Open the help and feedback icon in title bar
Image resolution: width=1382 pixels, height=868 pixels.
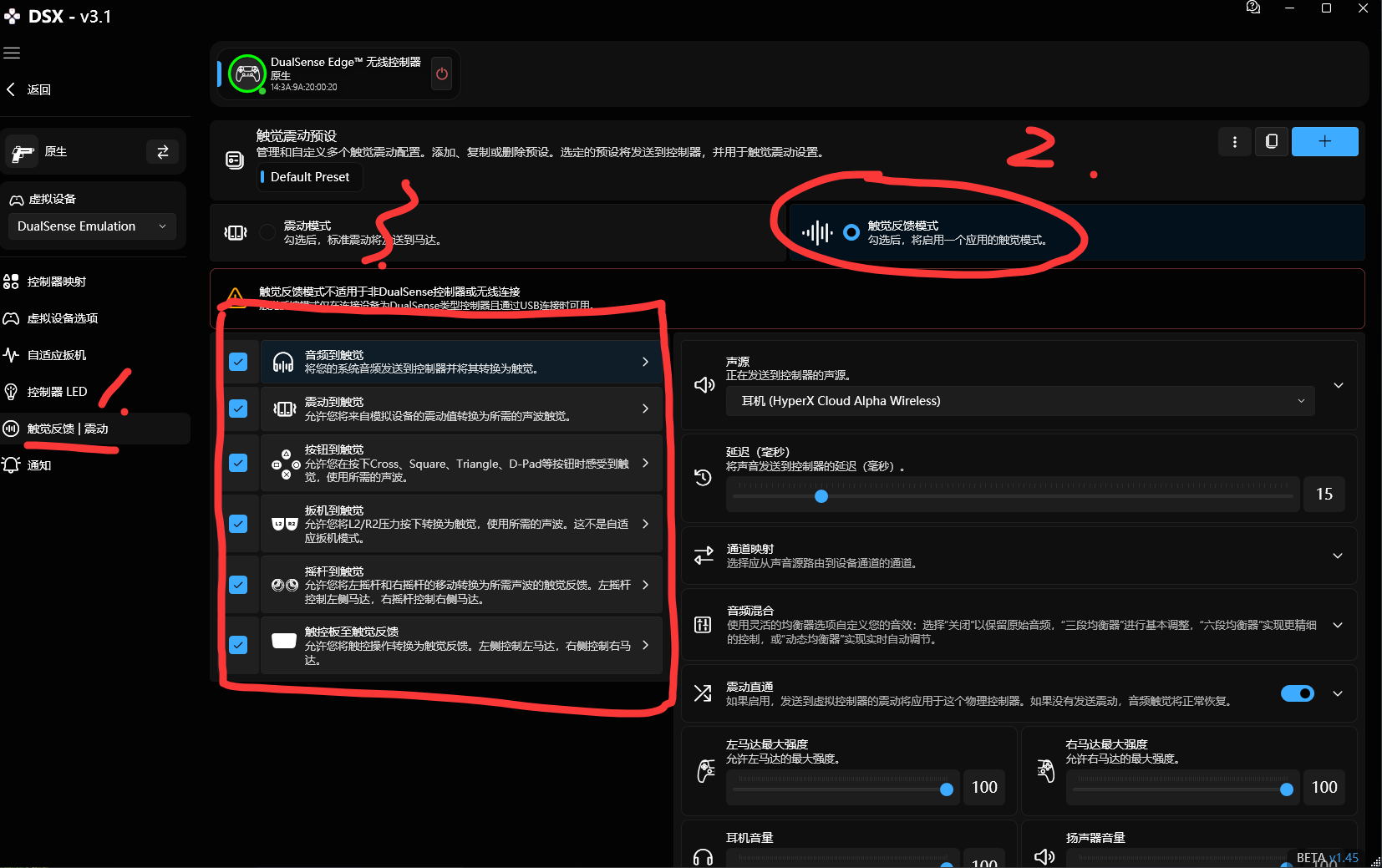tap(1252, 8)
